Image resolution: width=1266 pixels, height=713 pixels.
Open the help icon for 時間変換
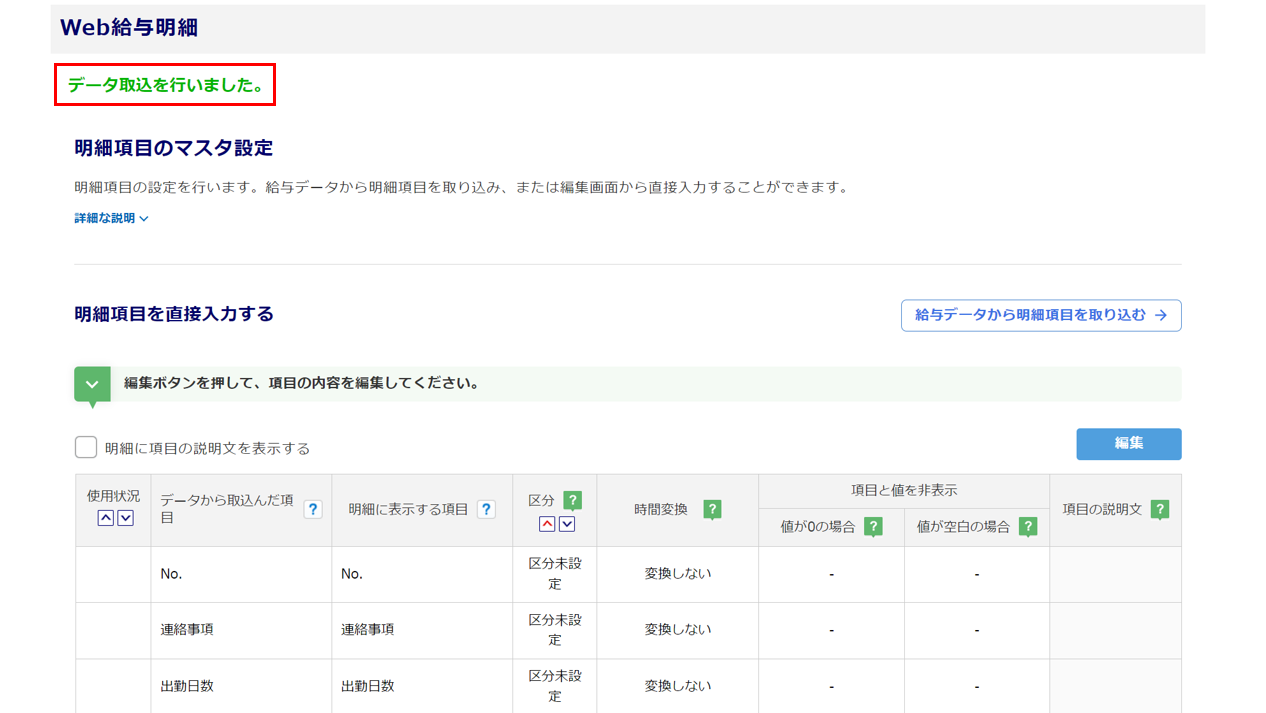(x=712, y=509)
